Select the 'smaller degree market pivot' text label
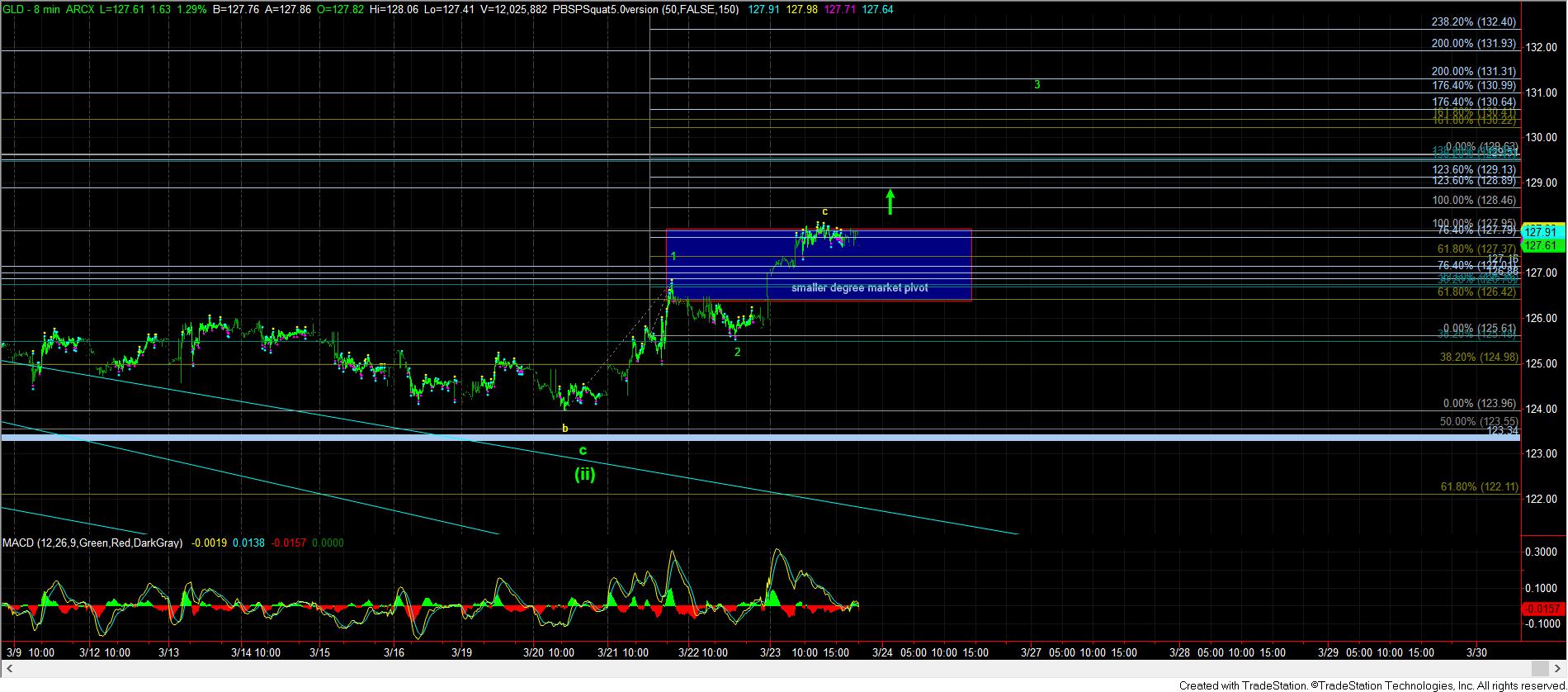This screenshot has height=692, width=1568. tap(859, 288)
